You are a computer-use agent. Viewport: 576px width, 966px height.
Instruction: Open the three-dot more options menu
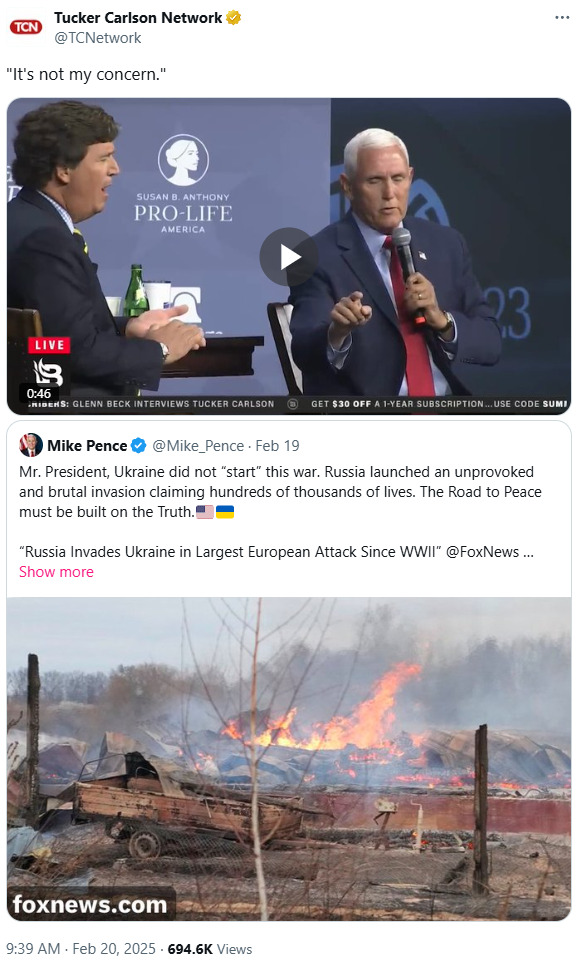click(562, 17)
